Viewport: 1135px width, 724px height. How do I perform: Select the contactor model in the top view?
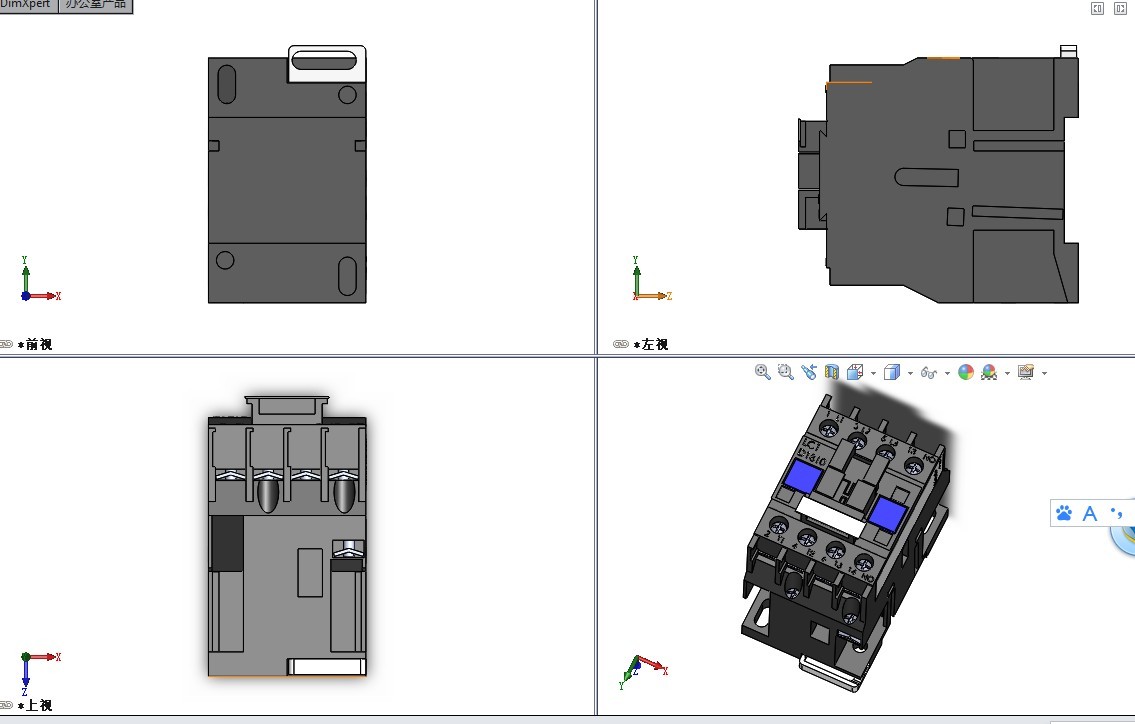pyautogui.click(x=287, y=536)
